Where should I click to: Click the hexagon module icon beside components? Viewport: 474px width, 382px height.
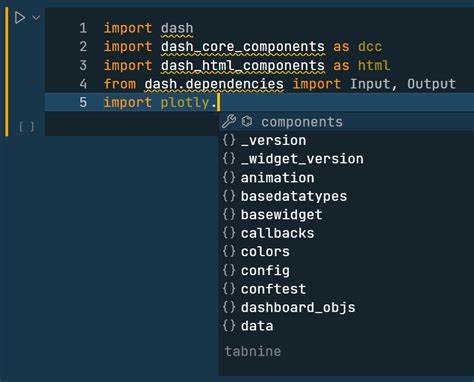tap(247, 121)
